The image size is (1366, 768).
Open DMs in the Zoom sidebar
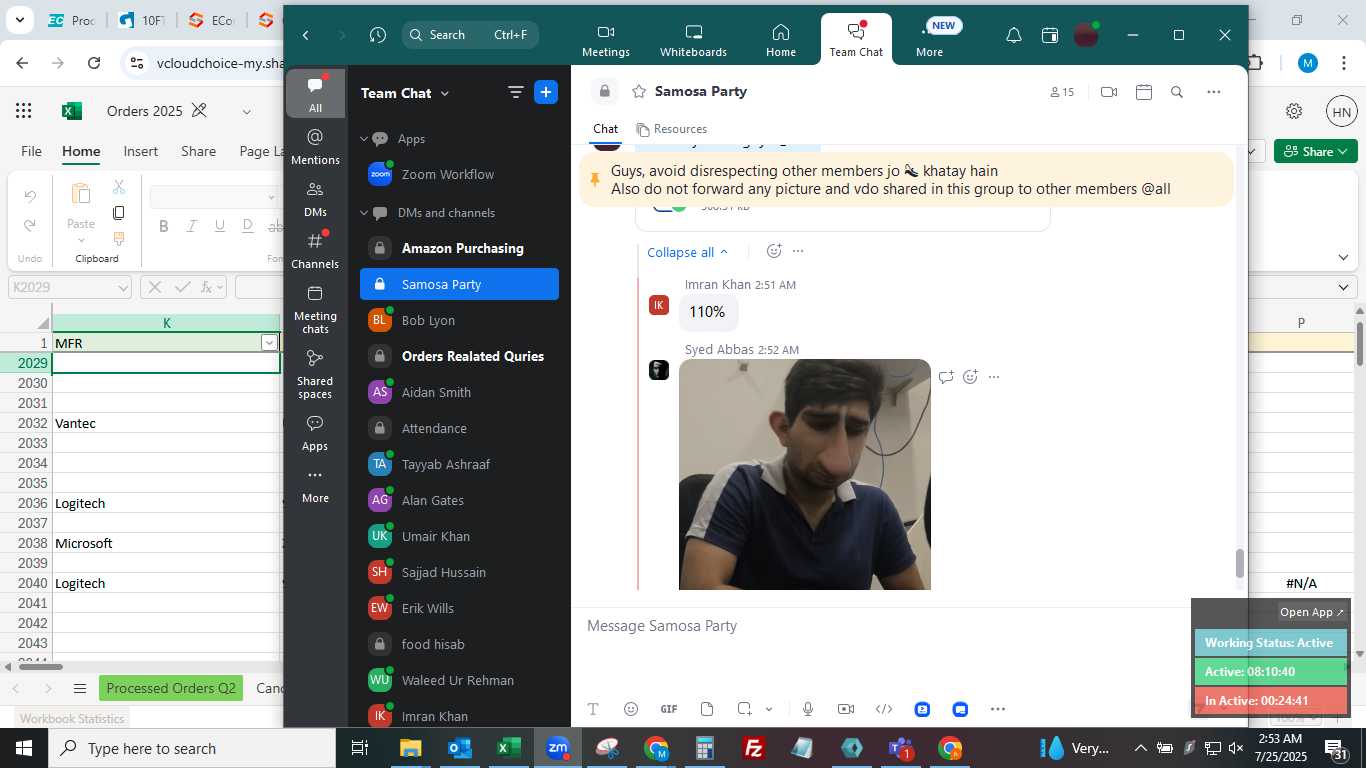click(x=315, y=198)
